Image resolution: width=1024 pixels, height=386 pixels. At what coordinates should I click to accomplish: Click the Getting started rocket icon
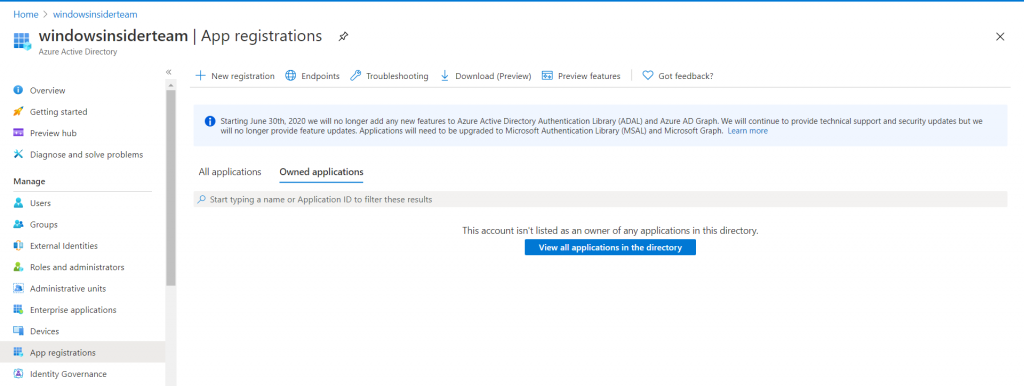(x=18, y=112)
